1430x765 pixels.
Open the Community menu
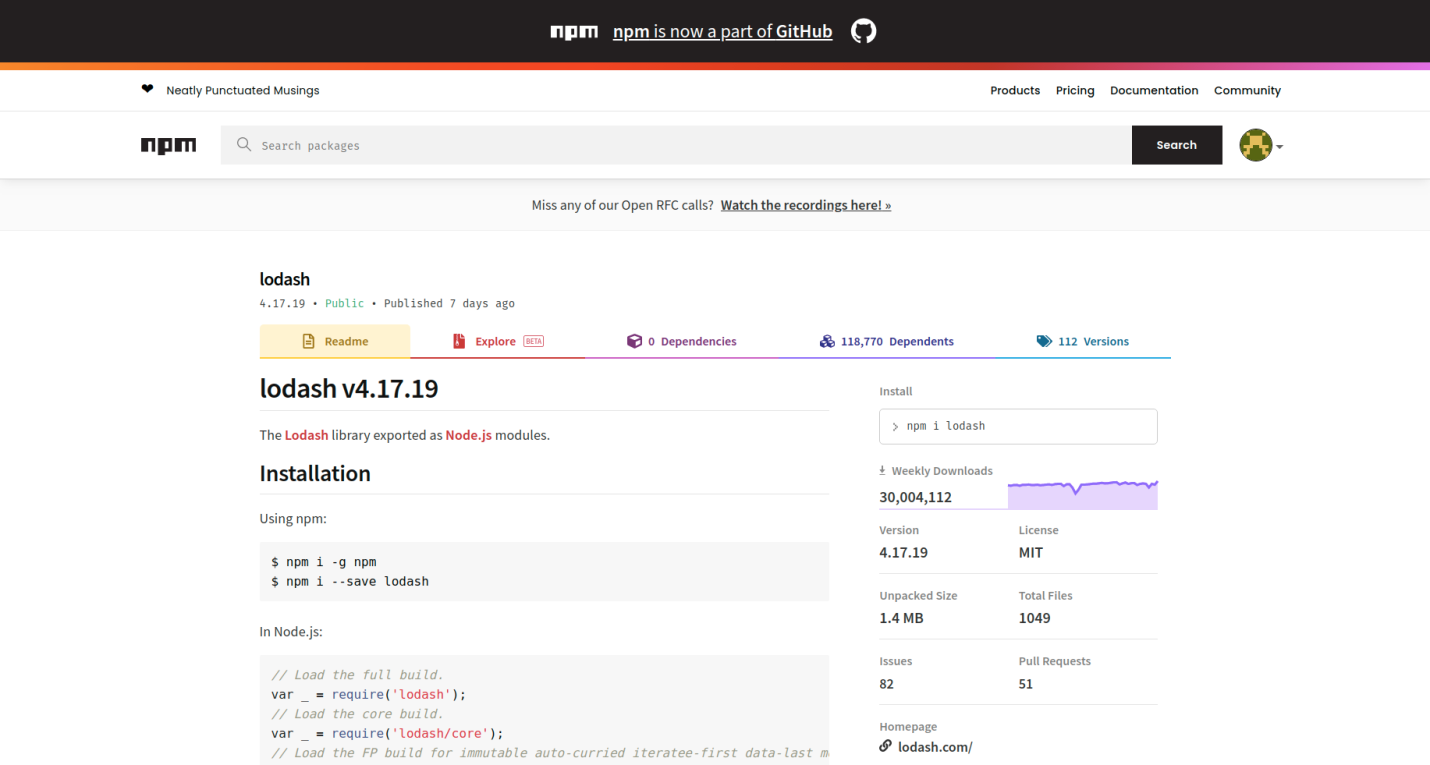pos(1247,90)
